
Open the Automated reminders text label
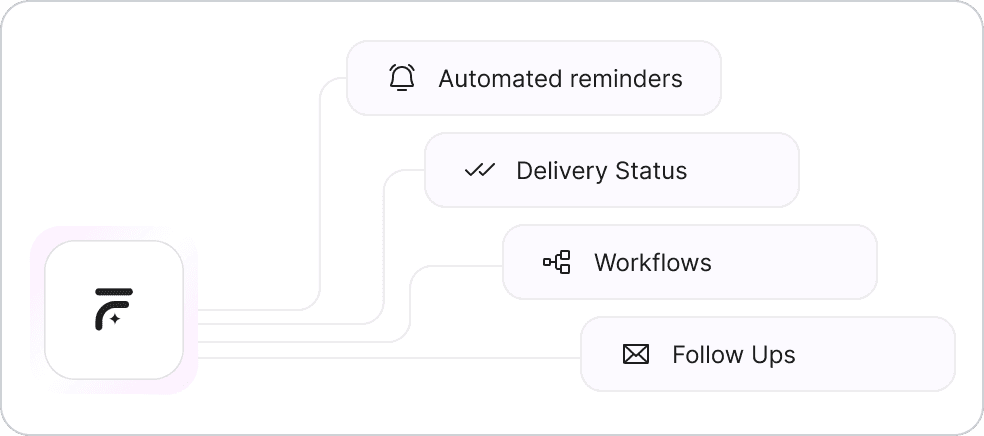560,78
